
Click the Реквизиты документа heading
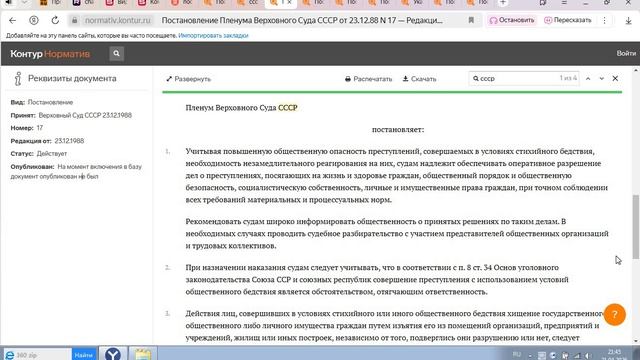click(72, 78)
